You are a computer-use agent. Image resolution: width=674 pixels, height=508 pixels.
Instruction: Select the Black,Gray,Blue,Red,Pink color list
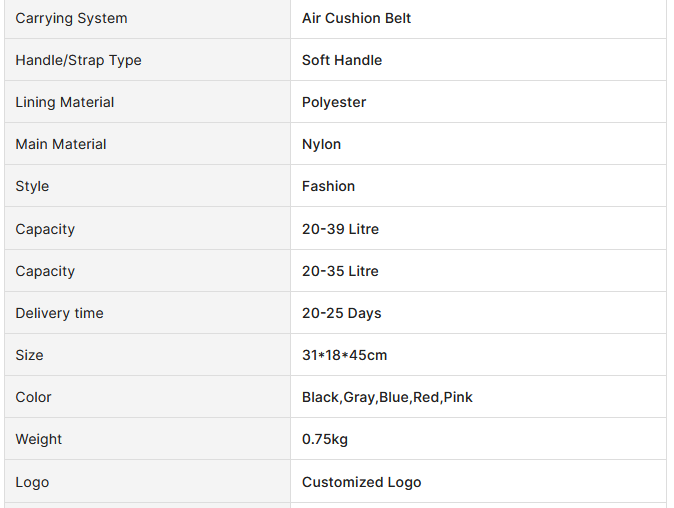click(387, 398)
